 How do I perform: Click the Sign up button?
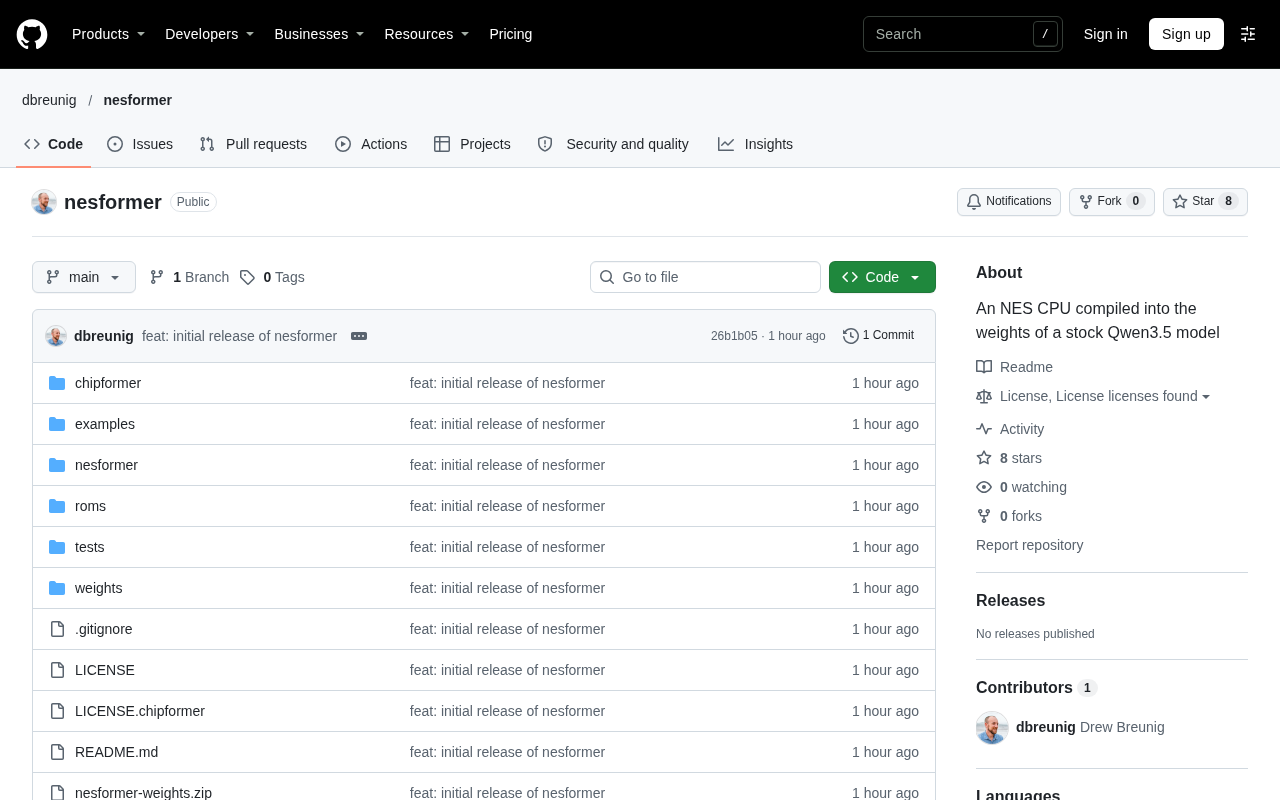click(x=1186, y=34)
